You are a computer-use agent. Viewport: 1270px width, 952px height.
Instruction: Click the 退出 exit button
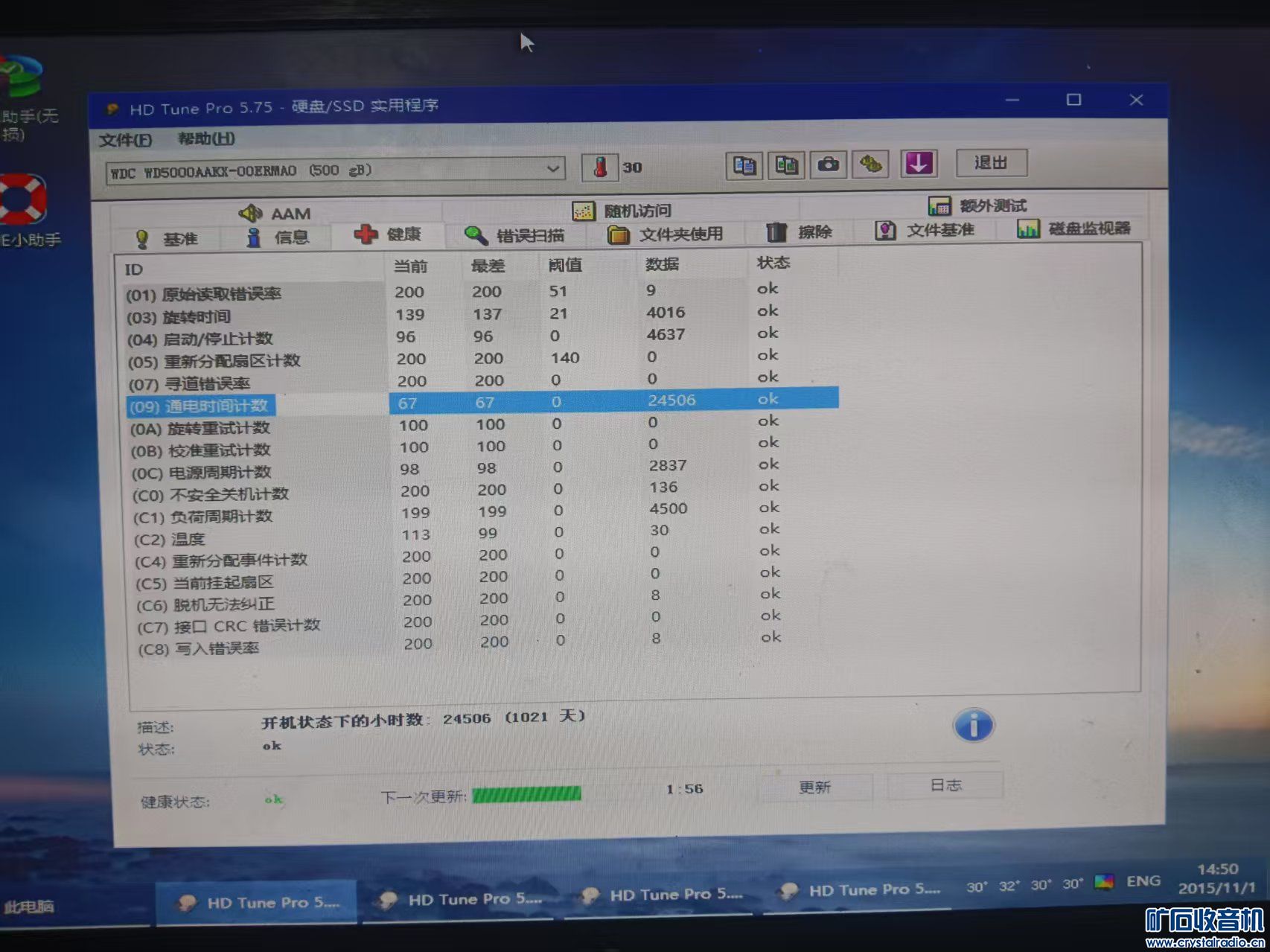992,162
